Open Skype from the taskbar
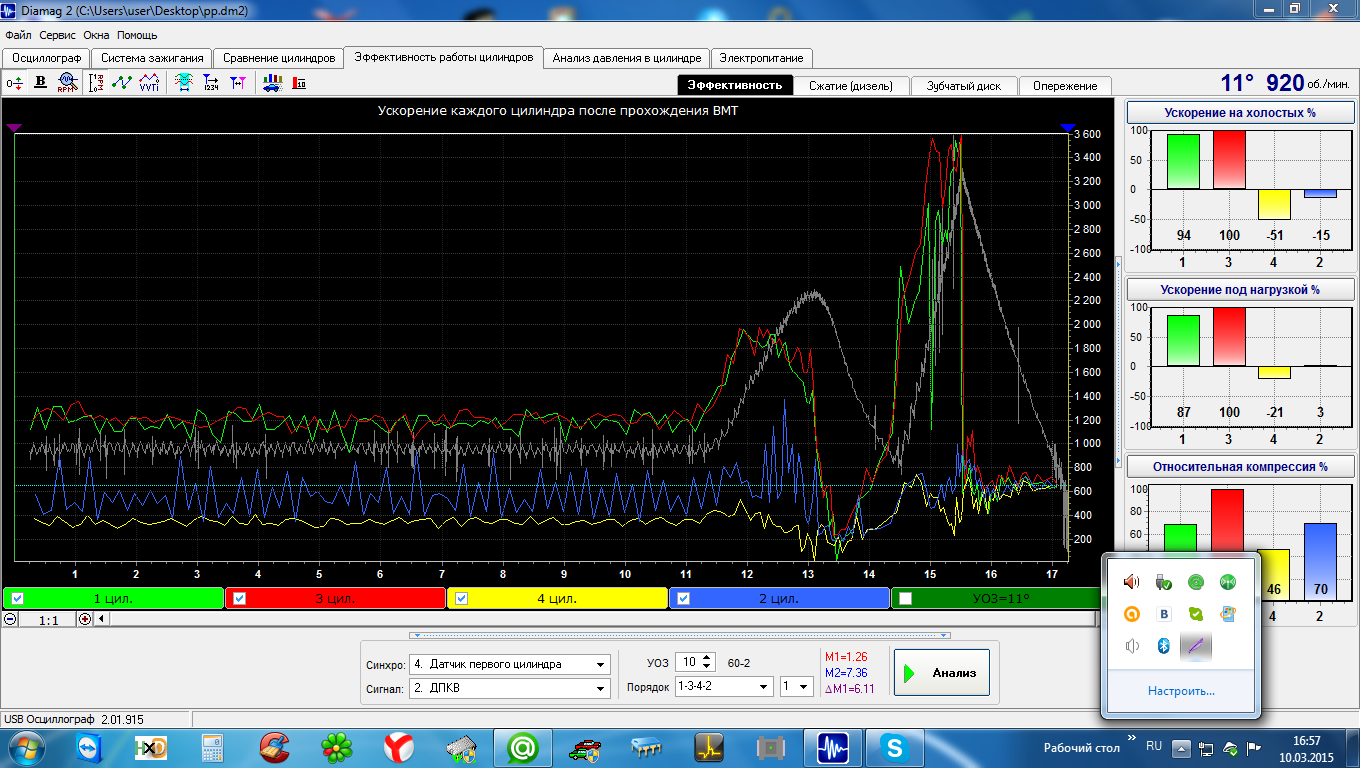1360x768 pixels. click(x=893, y=747)
